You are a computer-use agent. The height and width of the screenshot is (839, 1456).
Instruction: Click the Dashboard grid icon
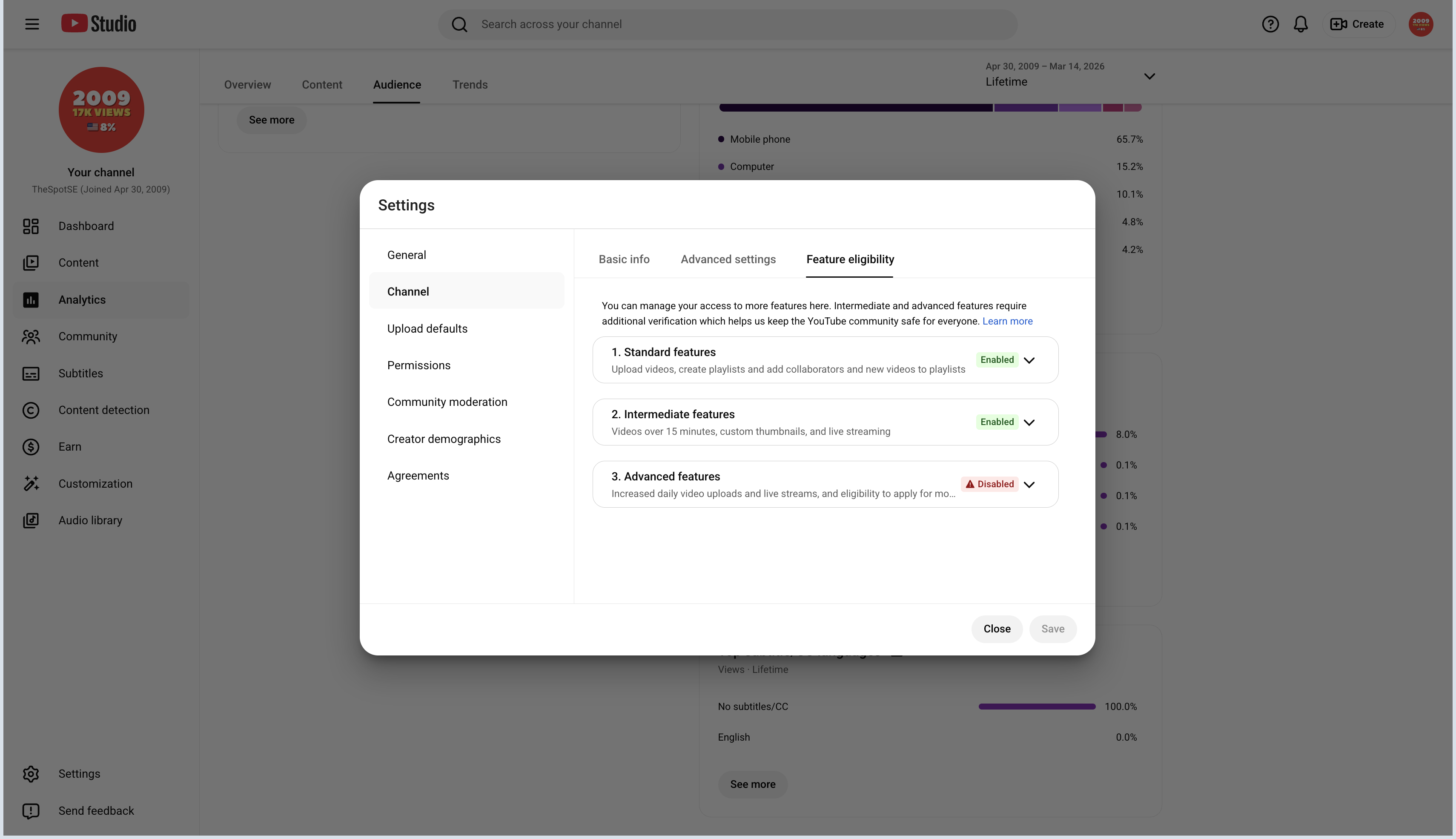[31, 226]
